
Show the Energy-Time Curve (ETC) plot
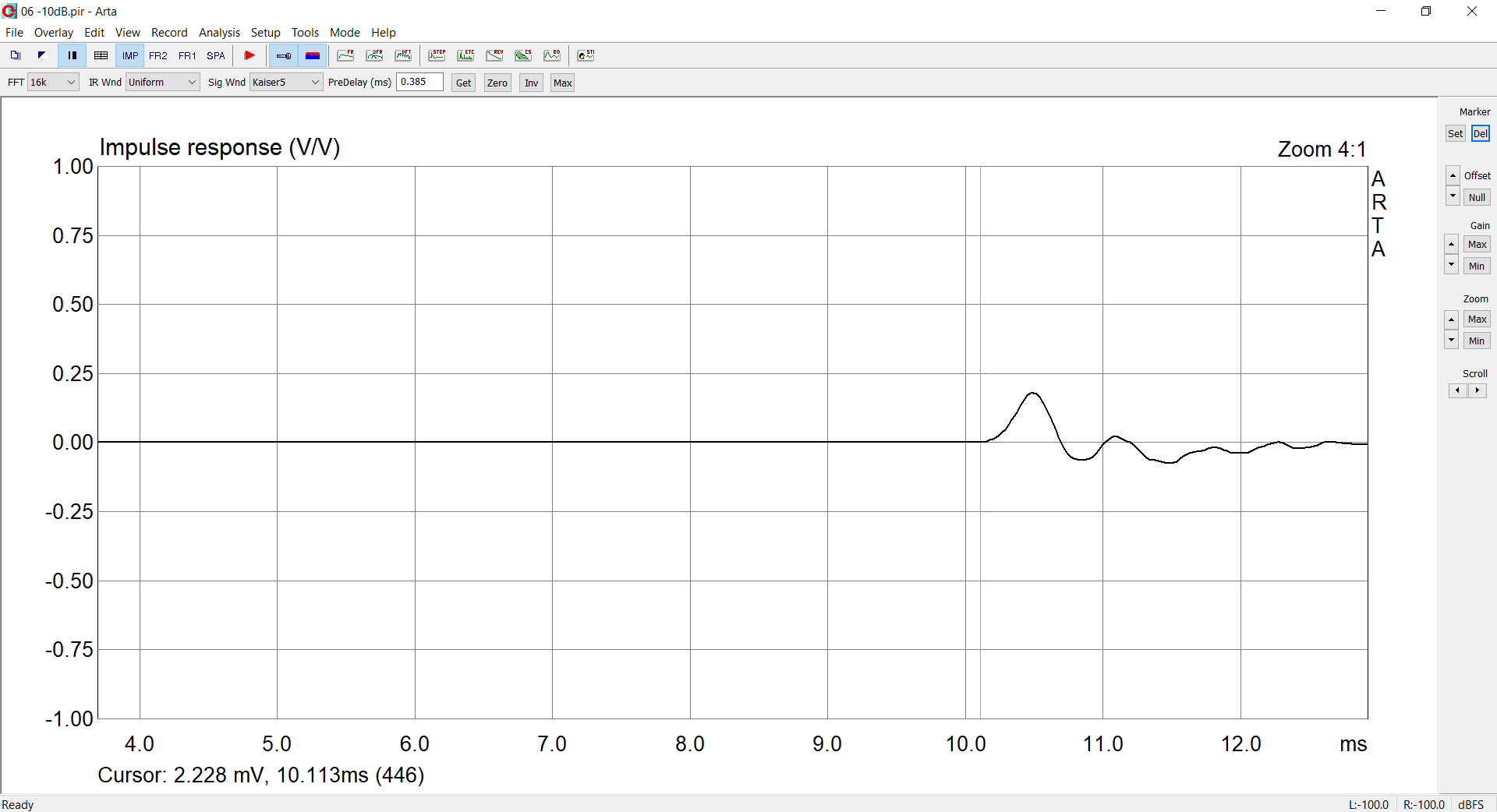(465, 55)
